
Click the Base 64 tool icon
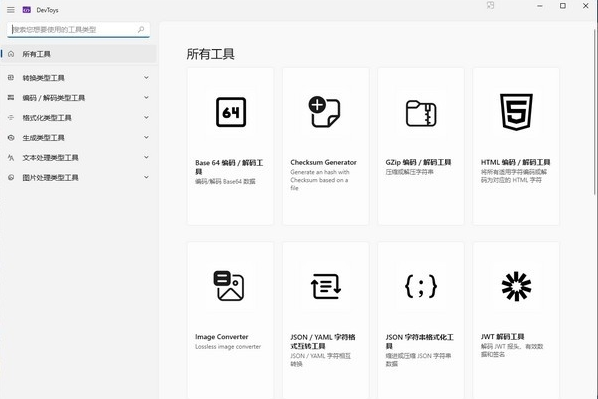coord(231,112)
